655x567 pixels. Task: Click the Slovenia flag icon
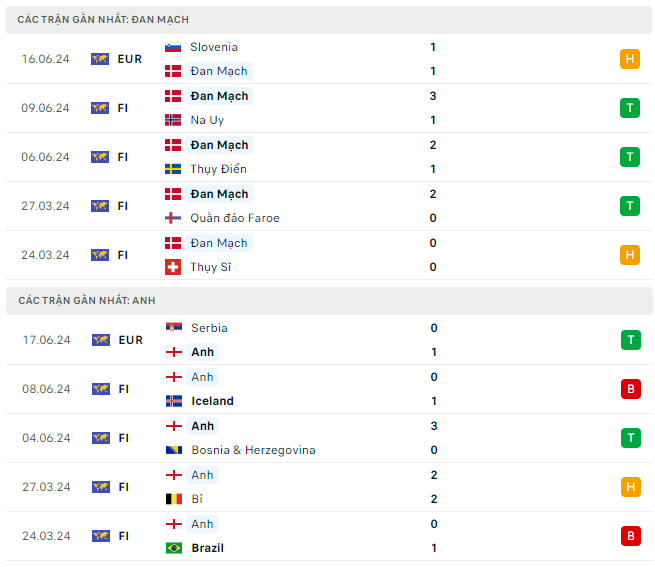click(x=173, y=47)
